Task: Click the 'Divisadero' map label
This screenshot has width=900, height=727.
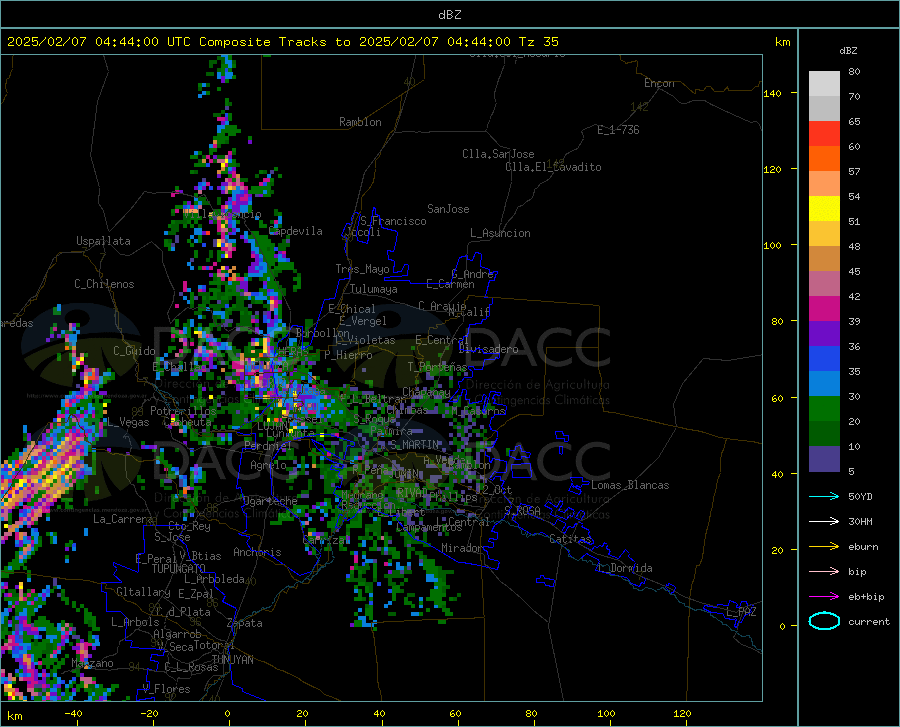Action: 488,349
